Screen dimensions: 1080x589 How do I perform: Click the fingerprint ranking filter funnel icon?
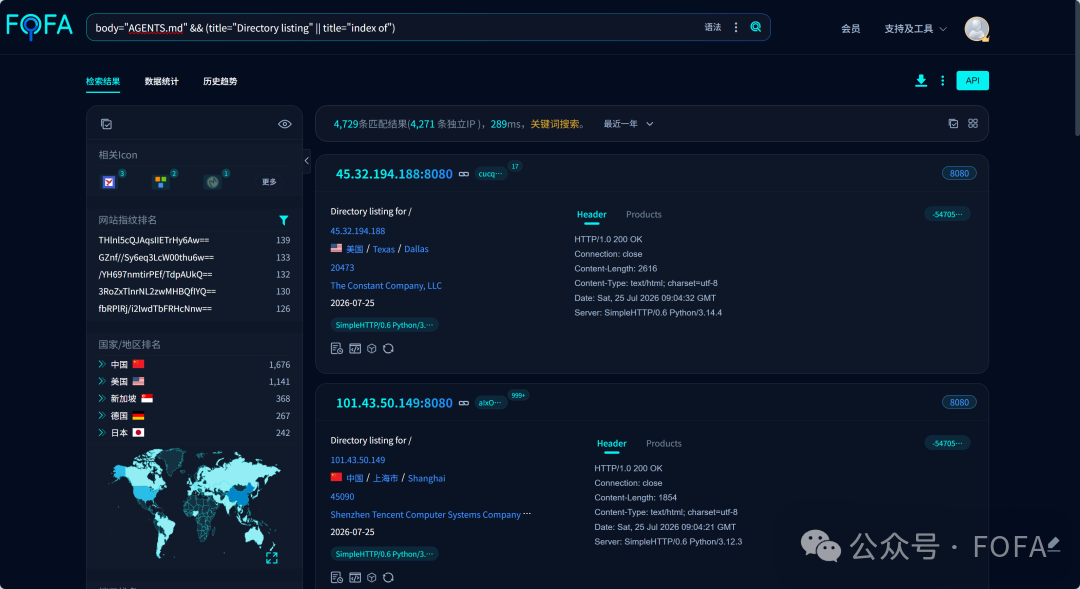coord(283,220)
